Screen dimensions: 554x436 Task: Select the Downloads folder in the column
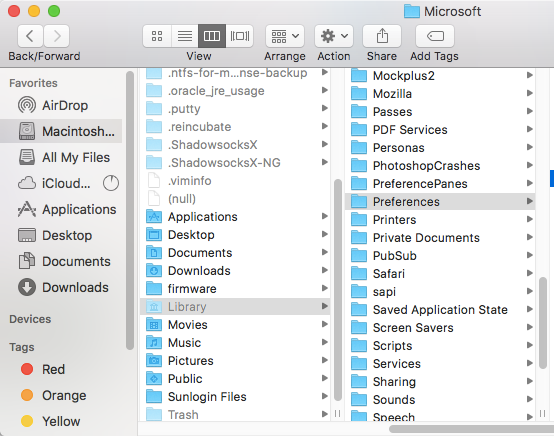pos(235,271)
